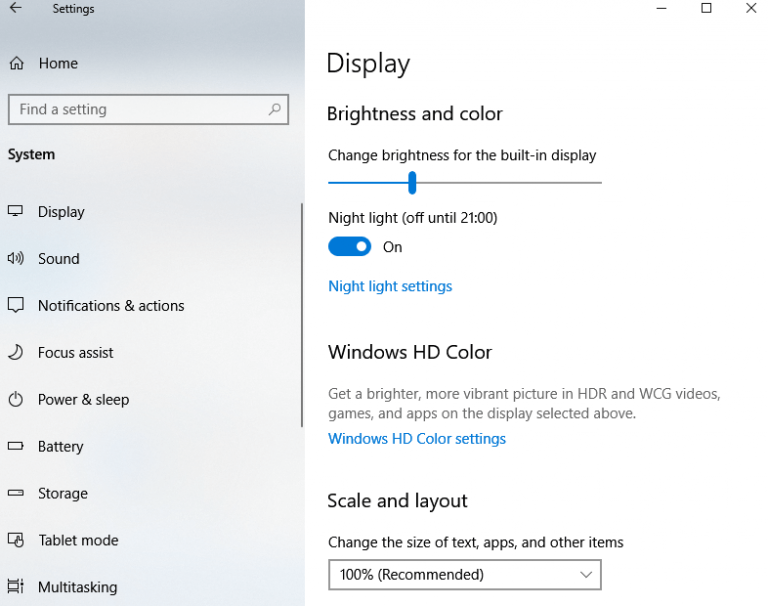Click the back arrow in Settings

pyautogui.click(x=16, y=8)
